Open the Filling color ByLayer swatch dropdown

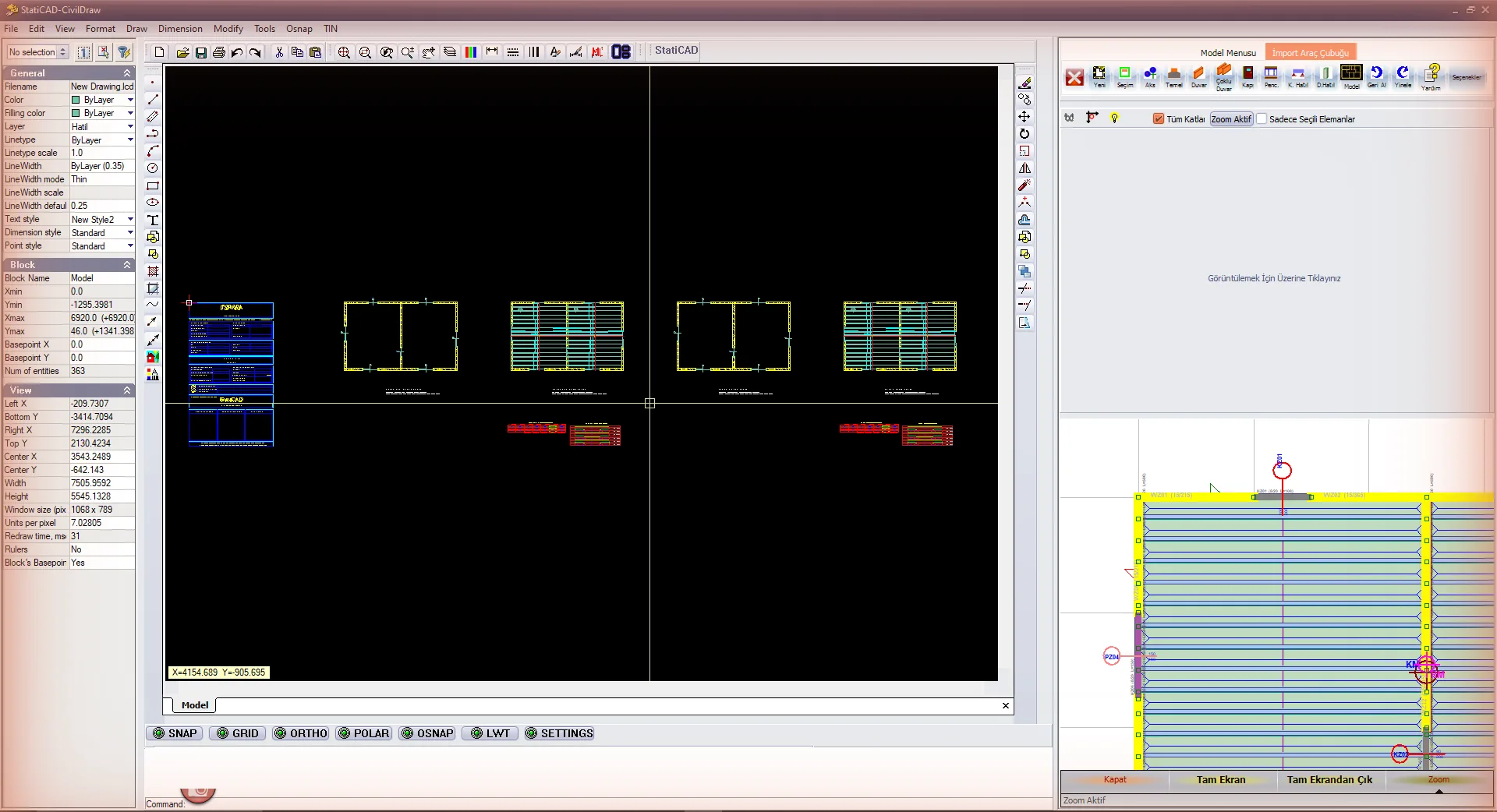tap(130, 113)
